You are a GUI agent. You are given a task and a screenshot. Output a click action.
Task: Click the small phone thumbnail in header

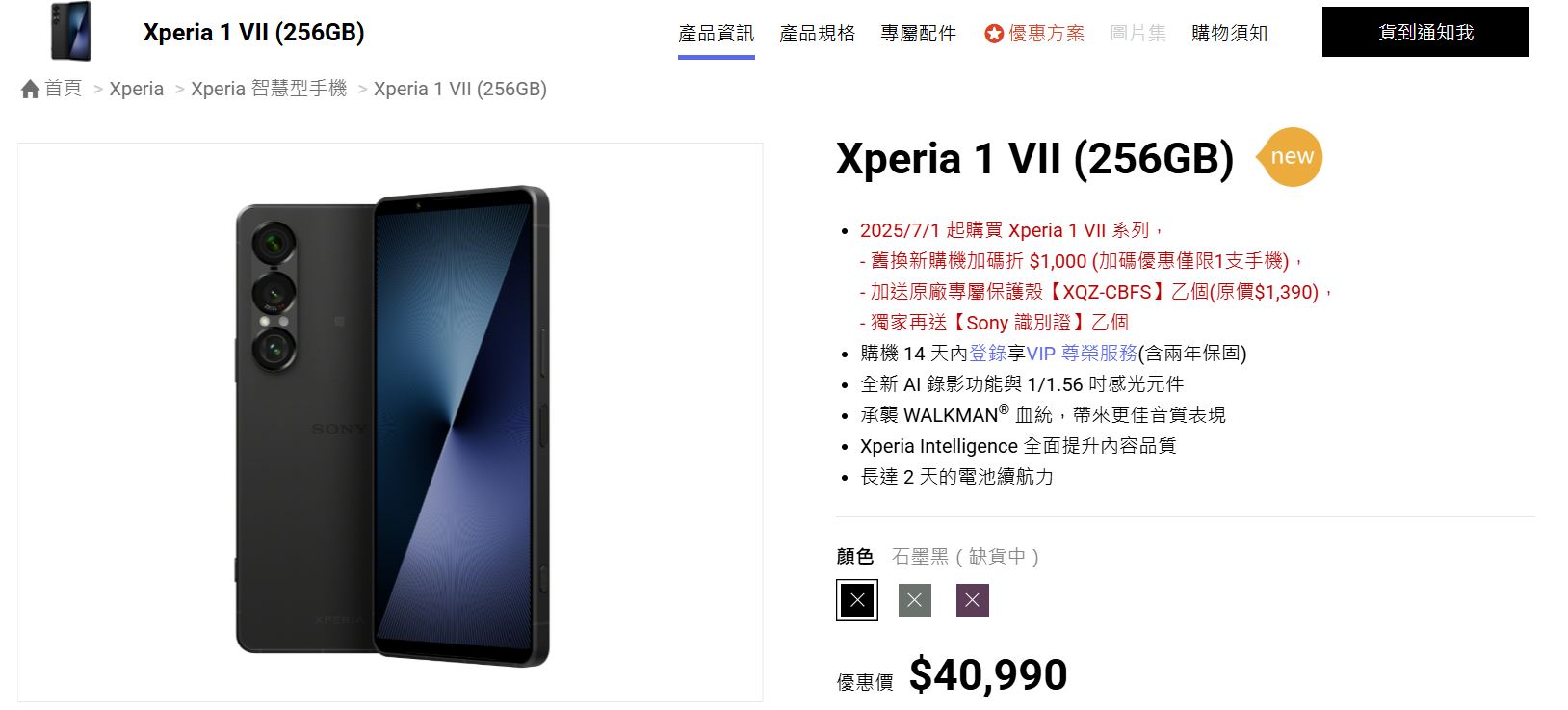pos(70,32)
